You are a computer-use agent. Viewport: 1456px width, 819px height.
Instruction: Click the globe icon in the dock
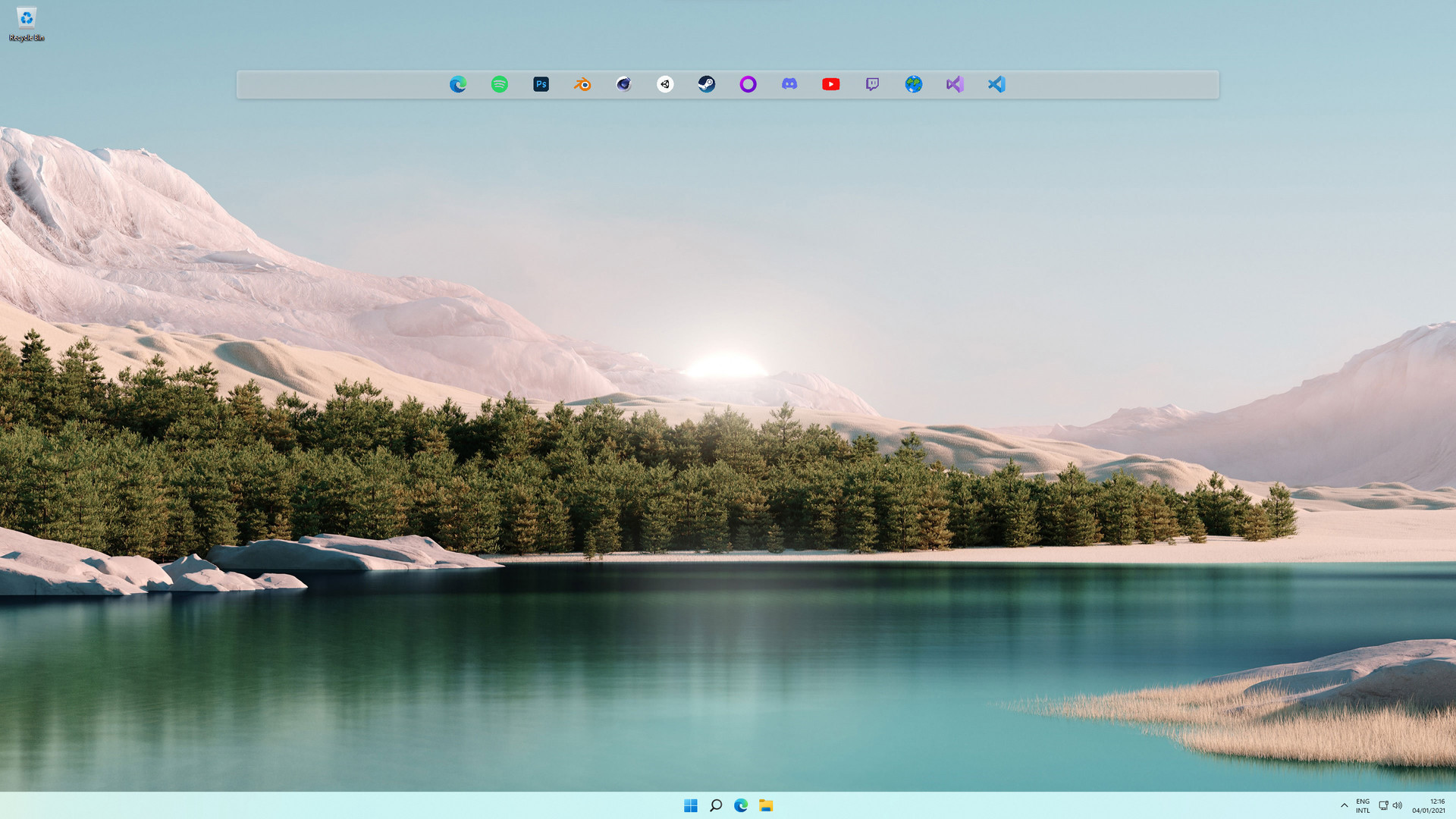click(x=913, y=84)
